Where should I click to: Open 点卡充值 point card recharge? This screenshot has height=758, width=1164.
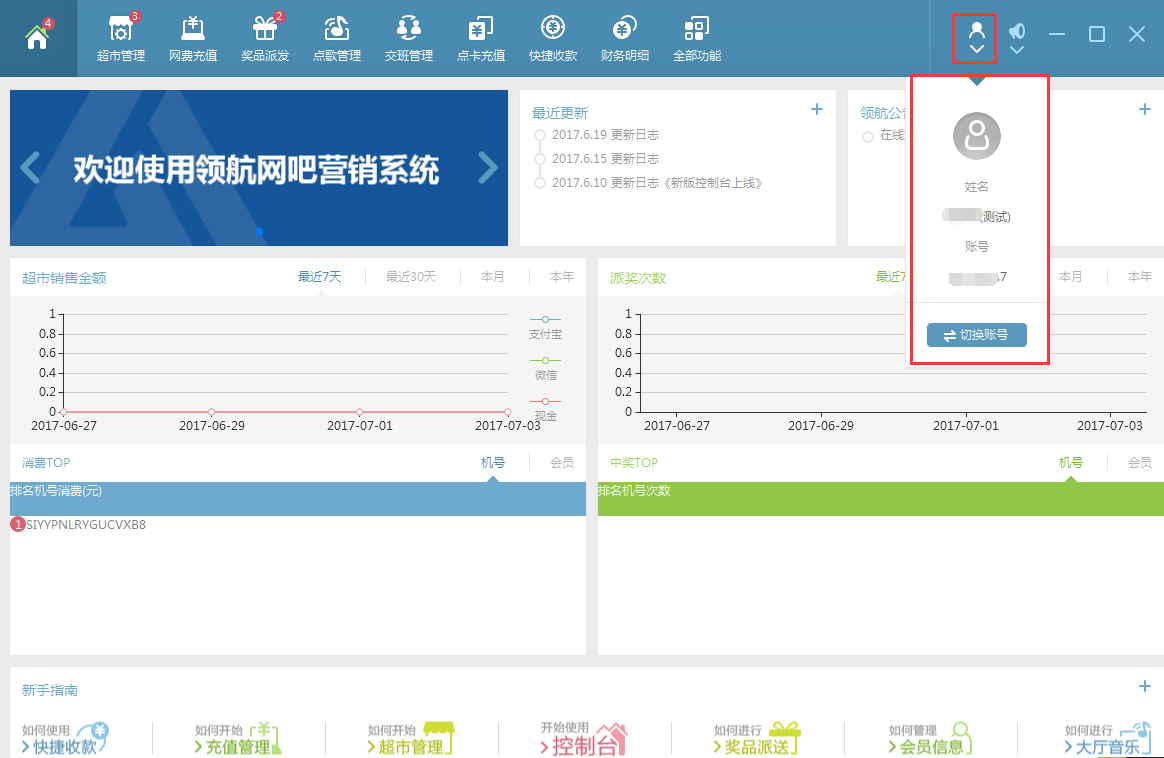point(481,39)
